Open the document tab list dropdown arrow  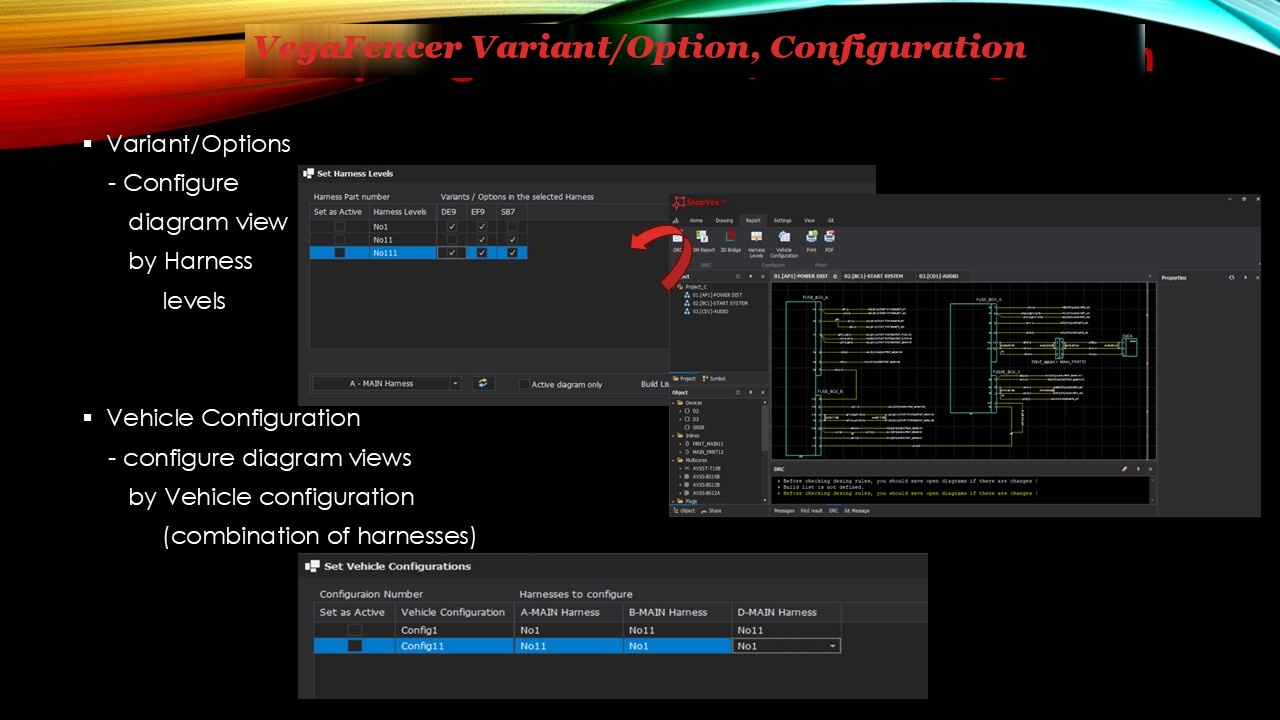(x=1150, y=276)
